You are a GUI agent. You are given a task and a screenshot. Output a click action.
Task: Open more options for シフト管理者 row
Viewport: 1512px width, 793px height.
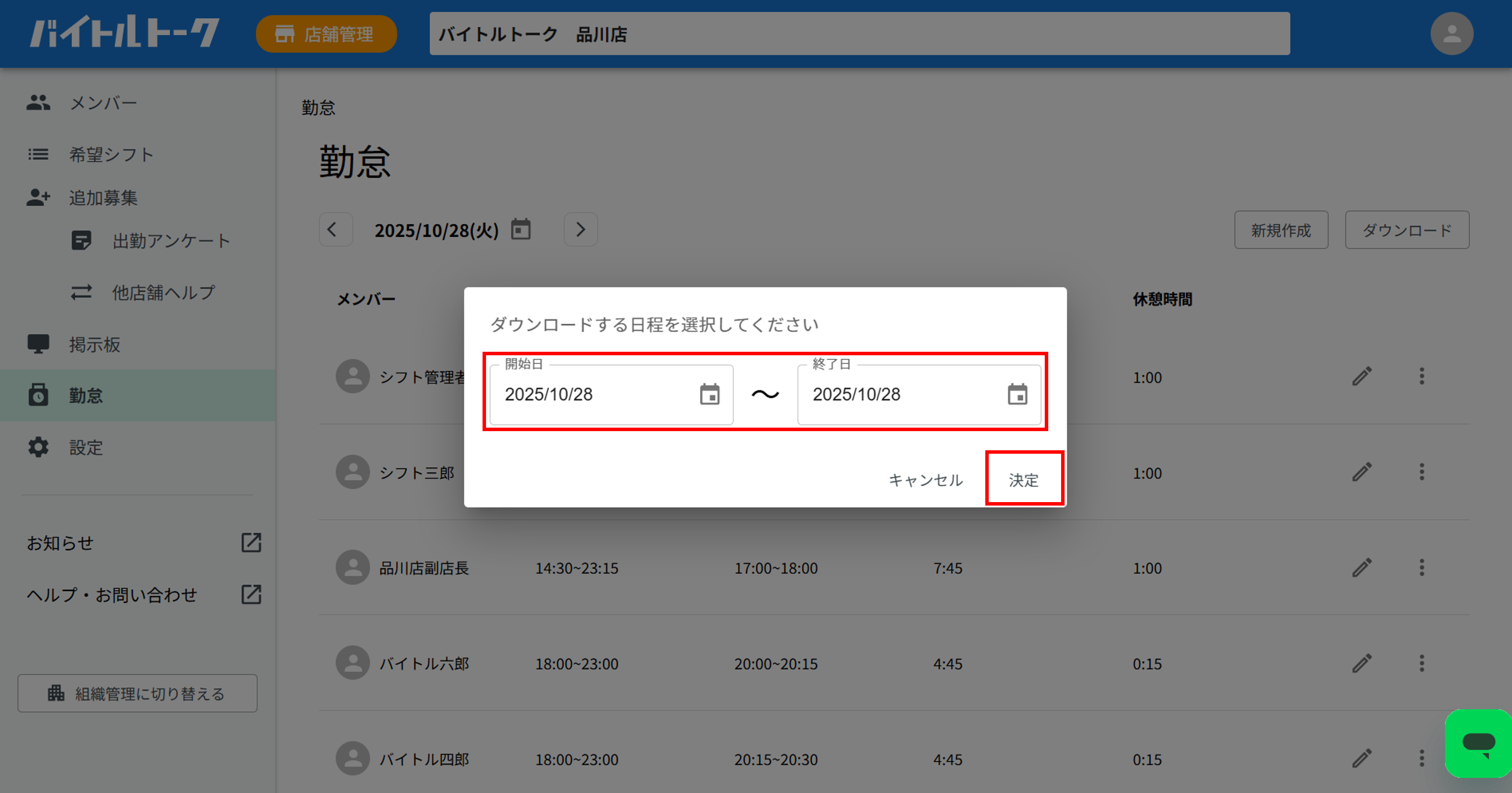click(1422, 376)
